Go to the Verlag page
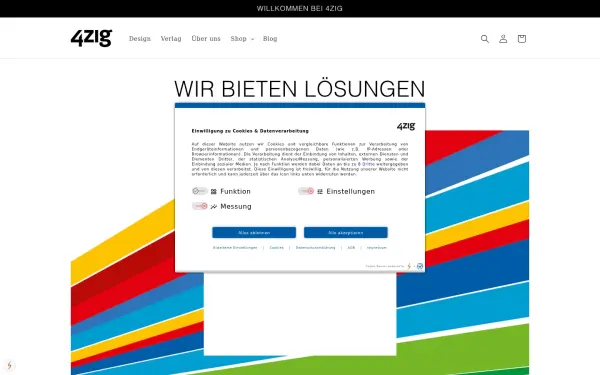This screenshot has height=375, width=600. (x=171, y=39)
